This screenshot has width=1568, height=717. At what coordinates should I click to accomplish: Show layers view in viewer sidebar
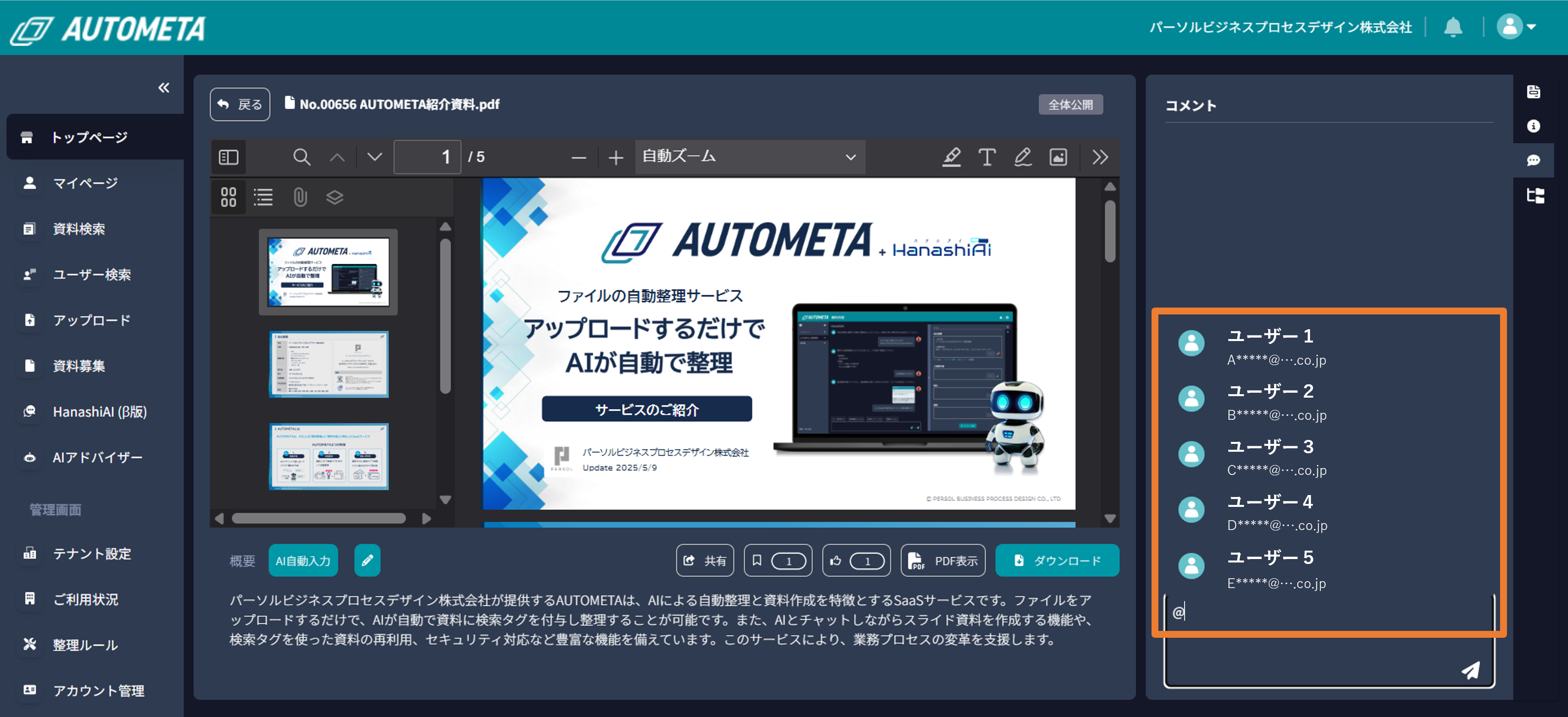(335, 197)
